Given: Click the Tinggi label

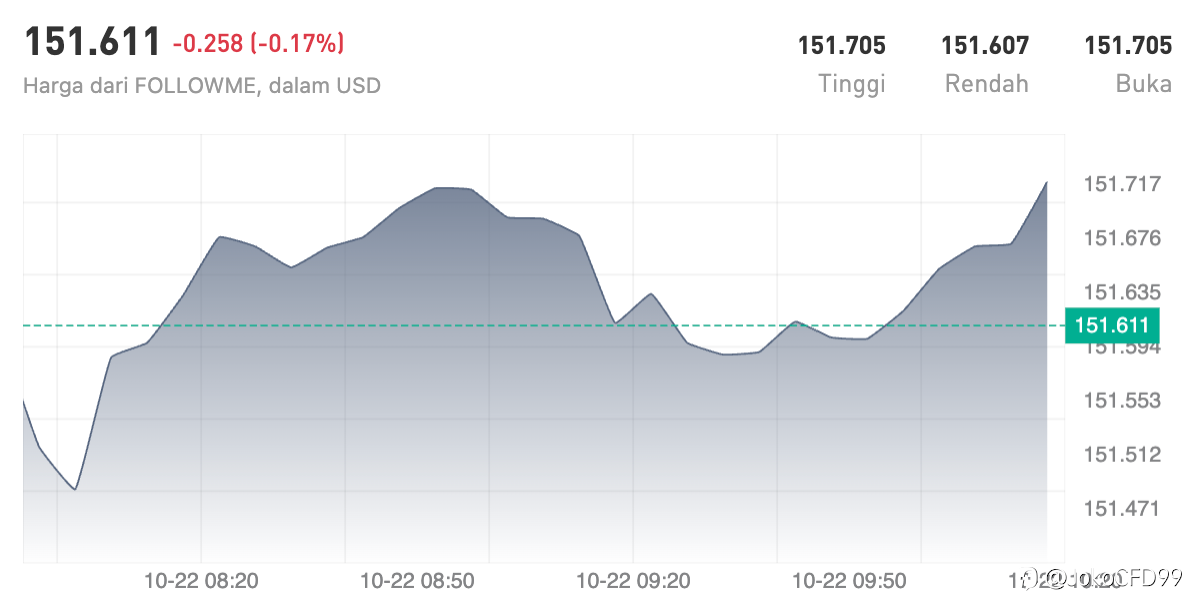Looking at the screenshot, I should click(x=852, y=84).
